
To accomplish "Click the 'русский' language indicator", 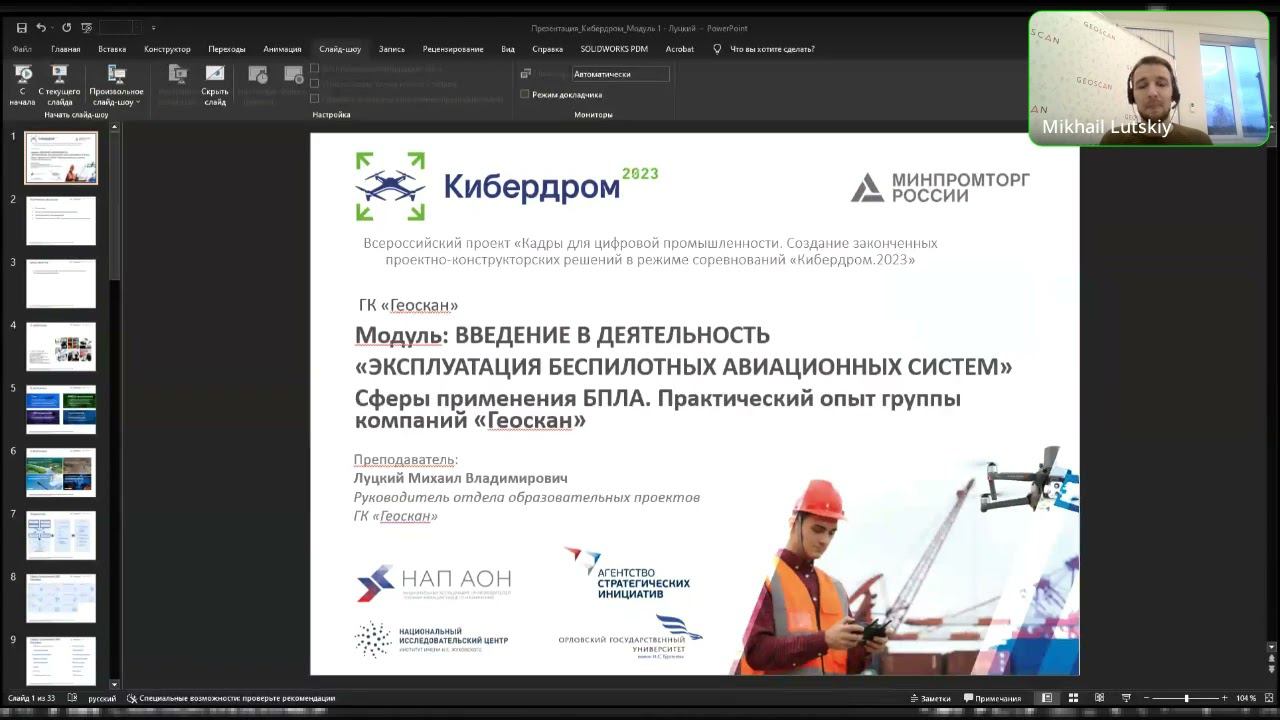I will [102, 698].
